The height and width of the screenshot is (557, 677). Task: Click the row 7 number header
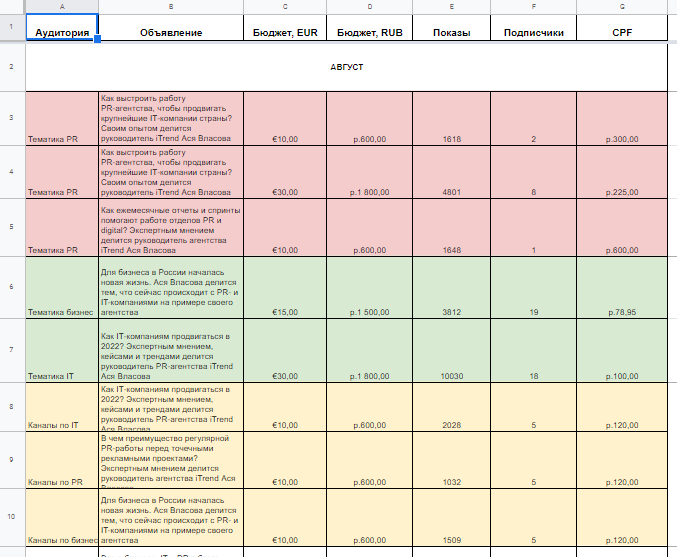coord(12,351)
